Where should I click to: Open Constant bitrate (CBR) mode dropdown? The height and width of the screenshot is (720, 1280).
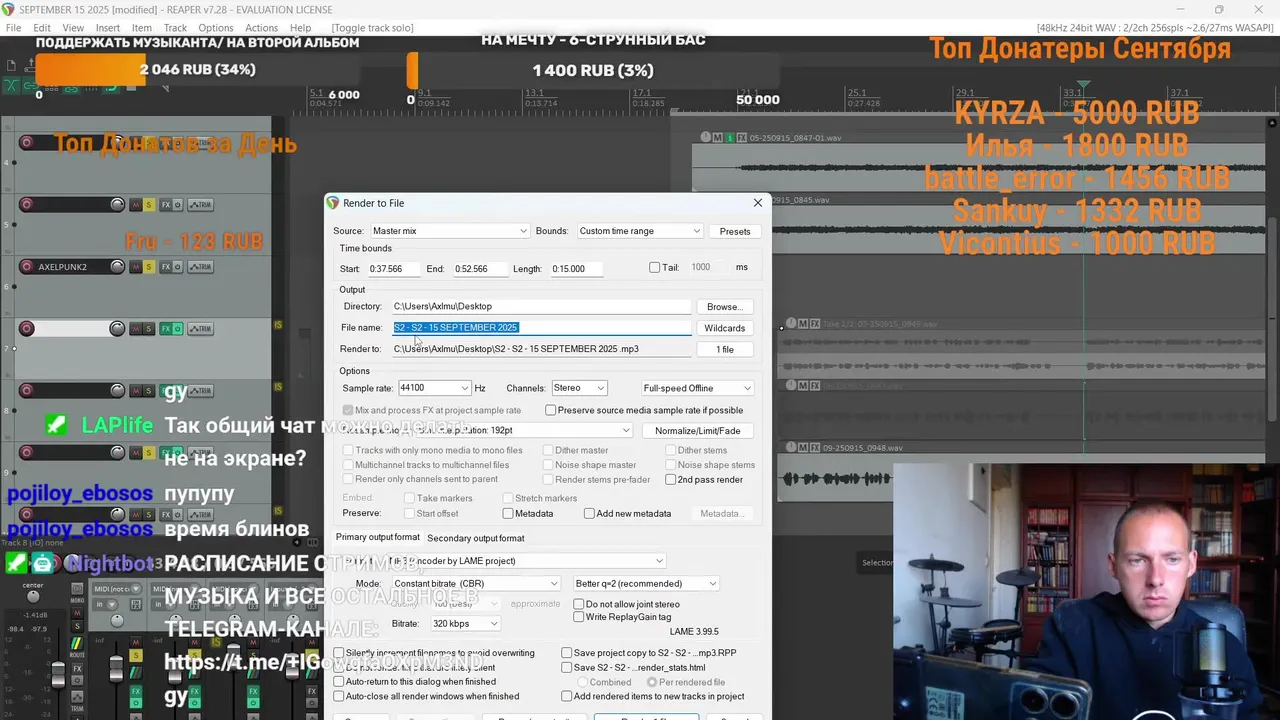pyautogui.click(x=475, y=583)
